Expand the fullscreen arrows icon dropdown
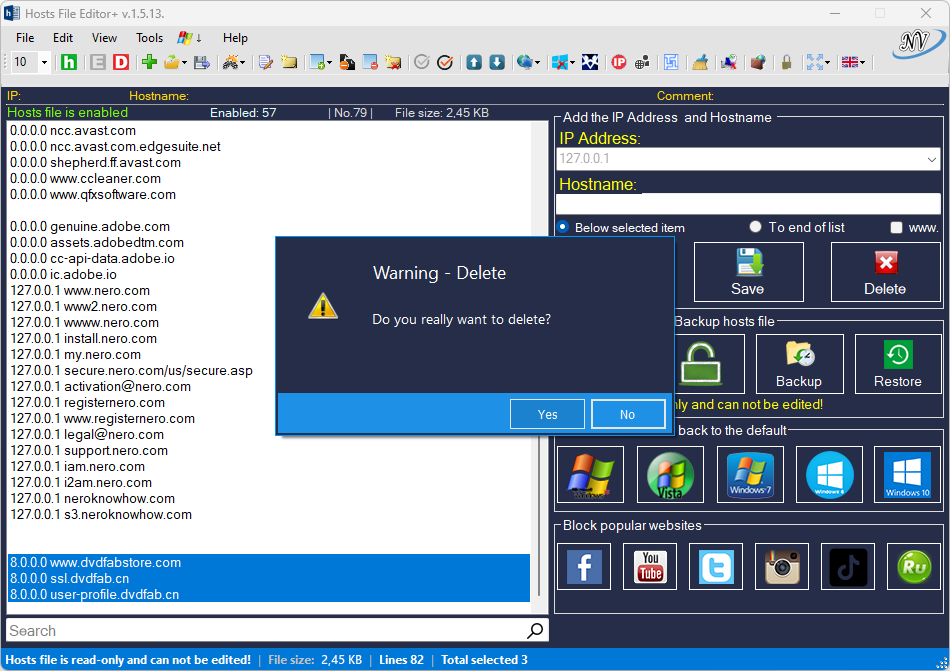The image size is (950, 671). point(828,62)
